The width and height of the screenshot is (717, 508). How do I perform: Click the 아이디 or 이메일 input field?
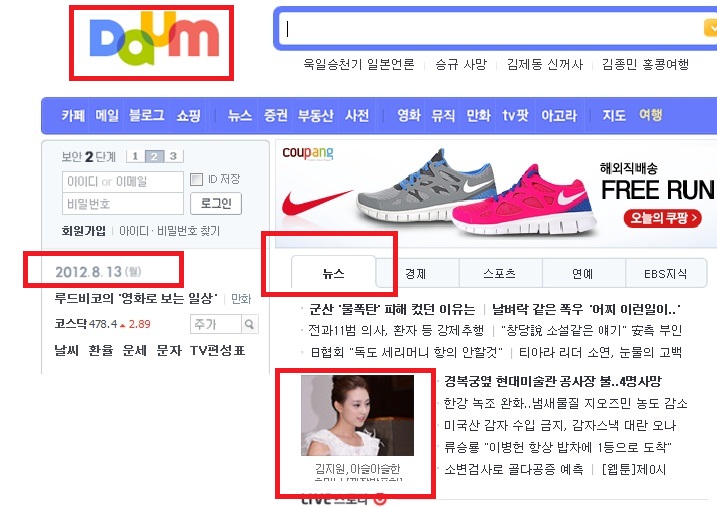coord(123,182)
